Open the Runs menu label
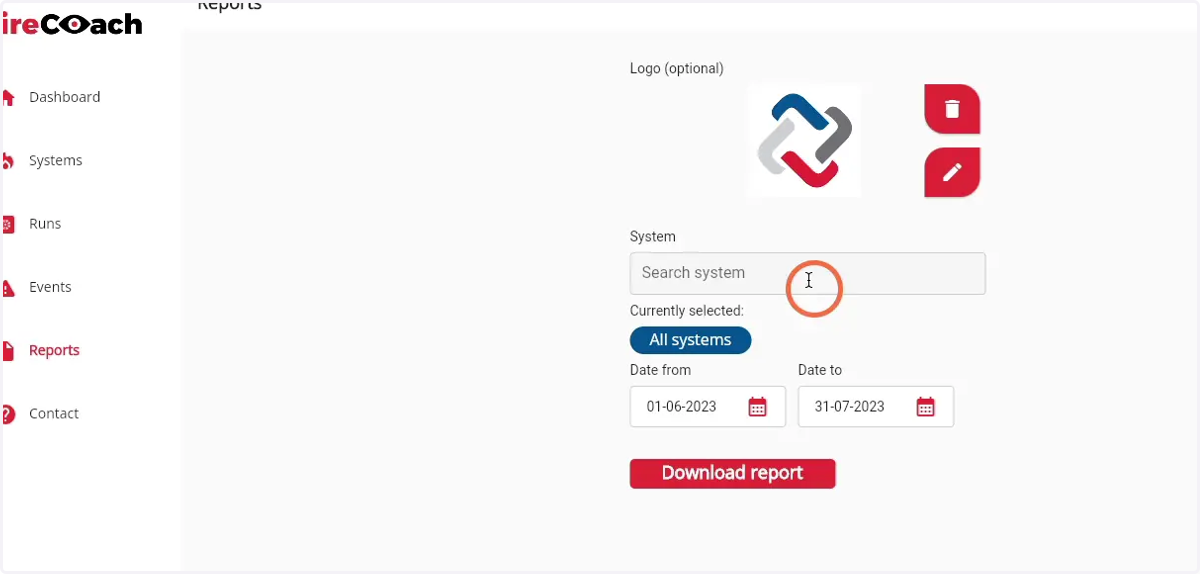 coord(45,224)
